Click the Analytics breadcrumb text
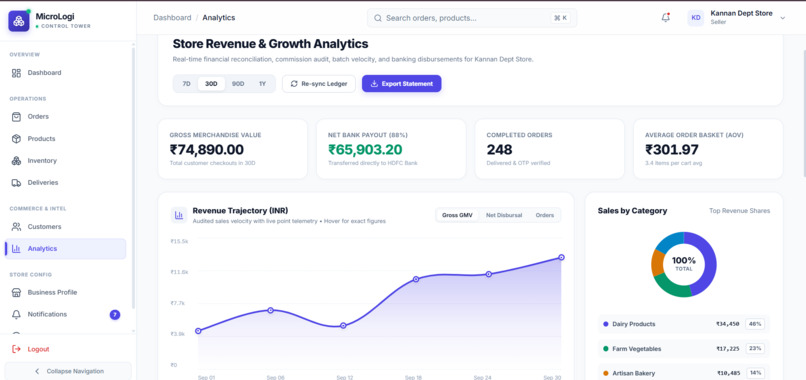This screenshot has width=806, height=380. (218, 17)
